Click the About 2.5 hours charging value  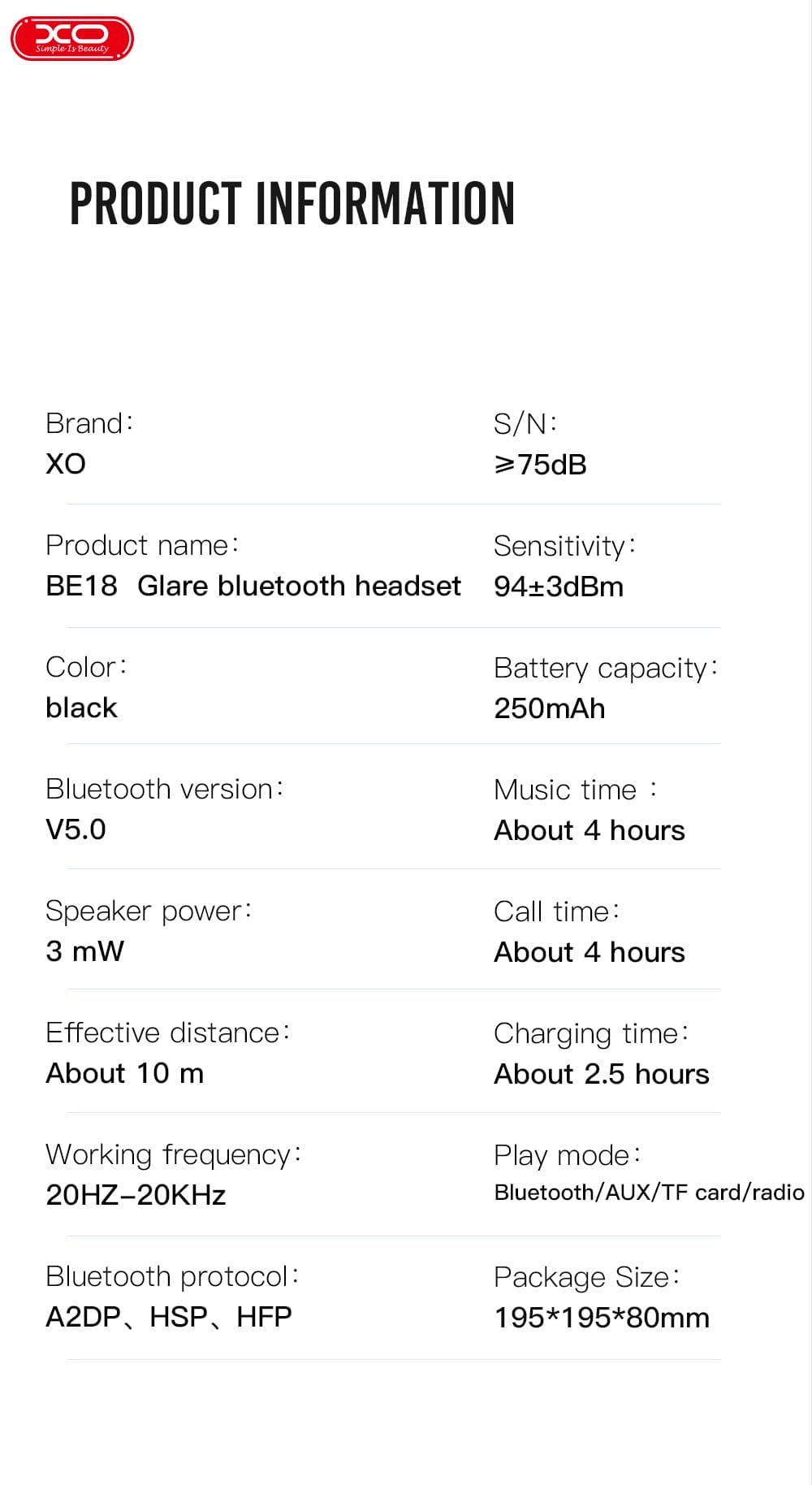pyautogui.click(x=602, y=1074)
